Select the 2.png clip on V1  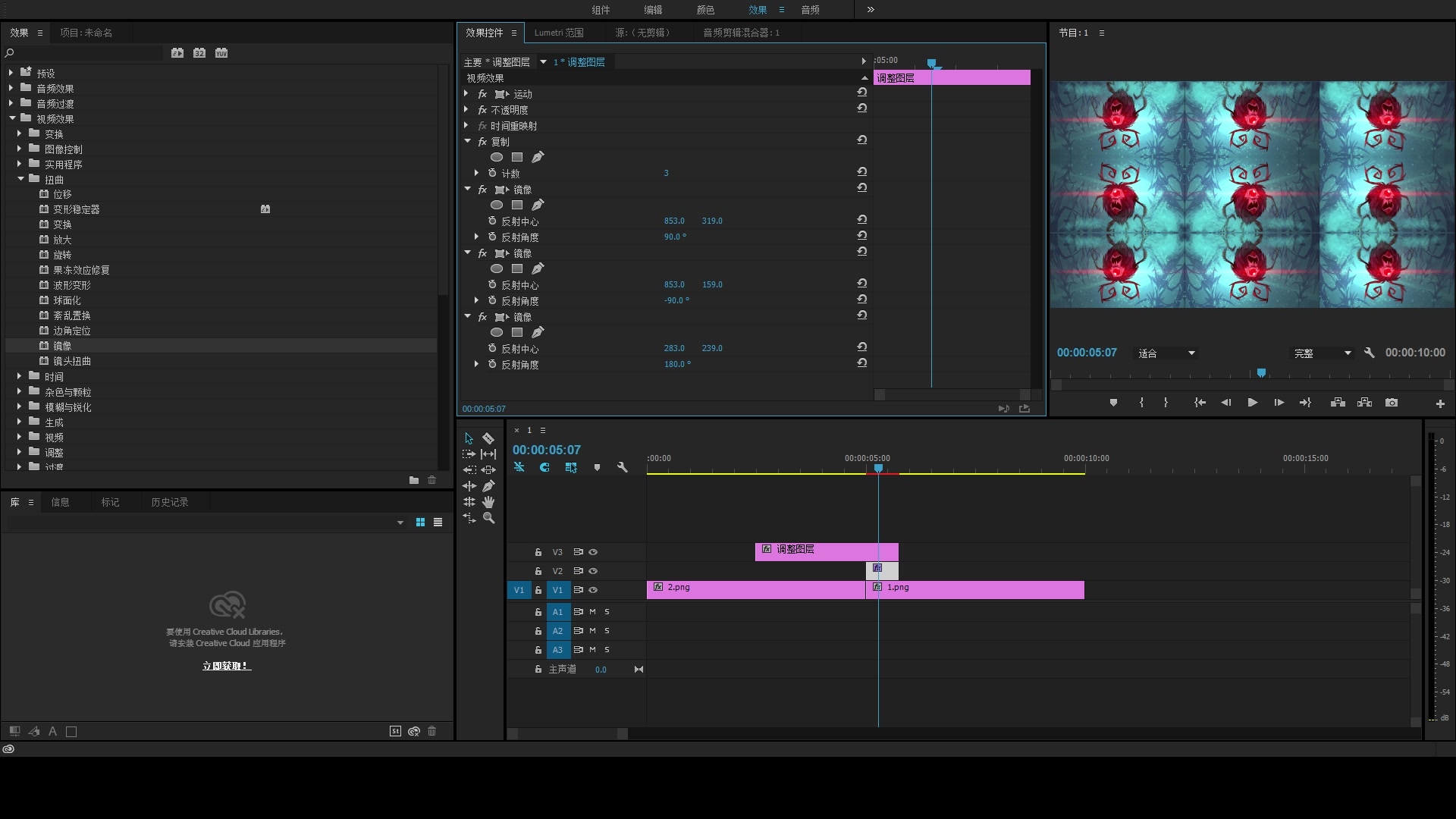755,590
